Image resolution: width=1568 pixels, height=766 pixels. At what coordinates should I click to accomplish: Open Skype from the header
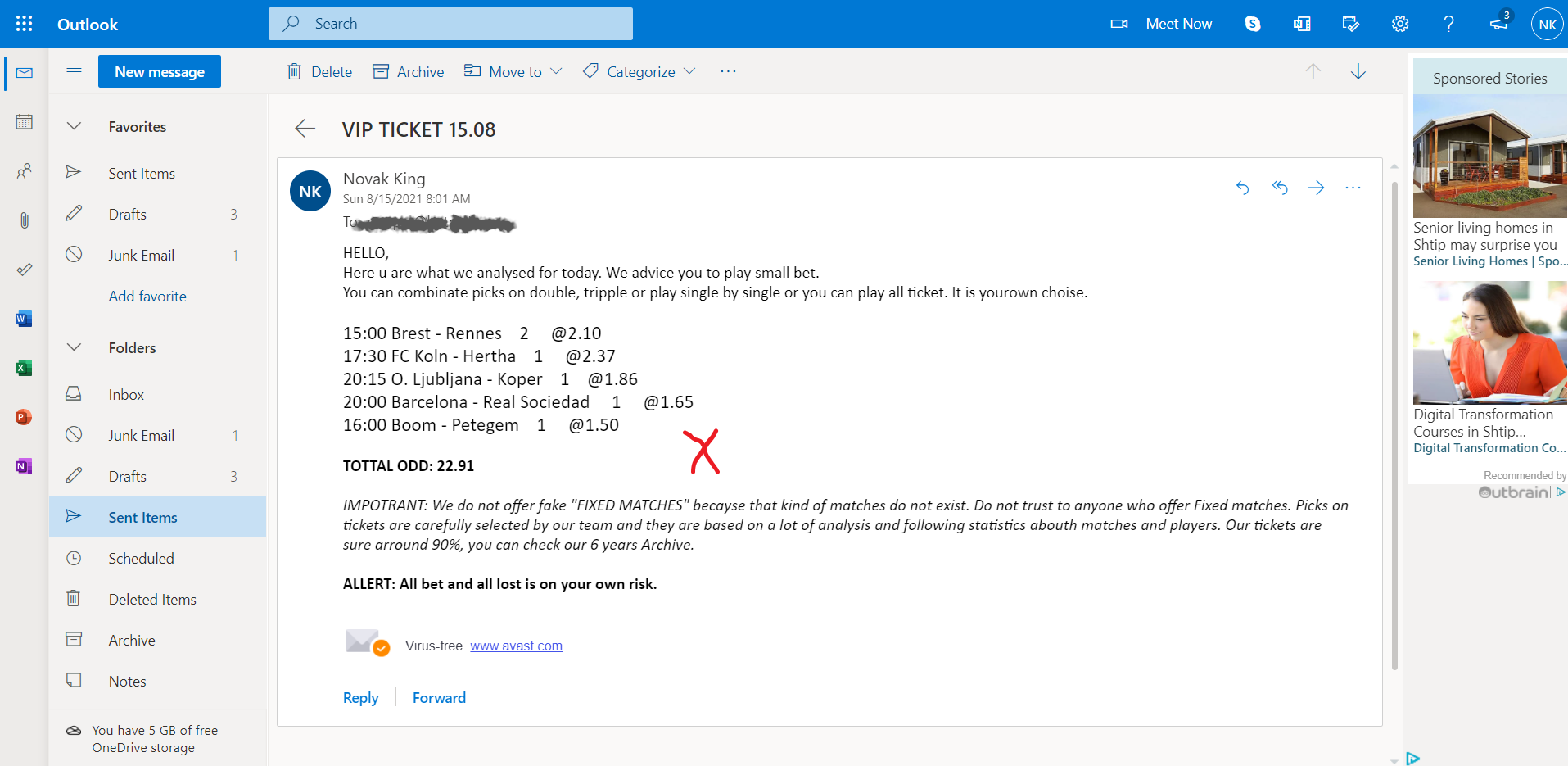pos(1253,24)
